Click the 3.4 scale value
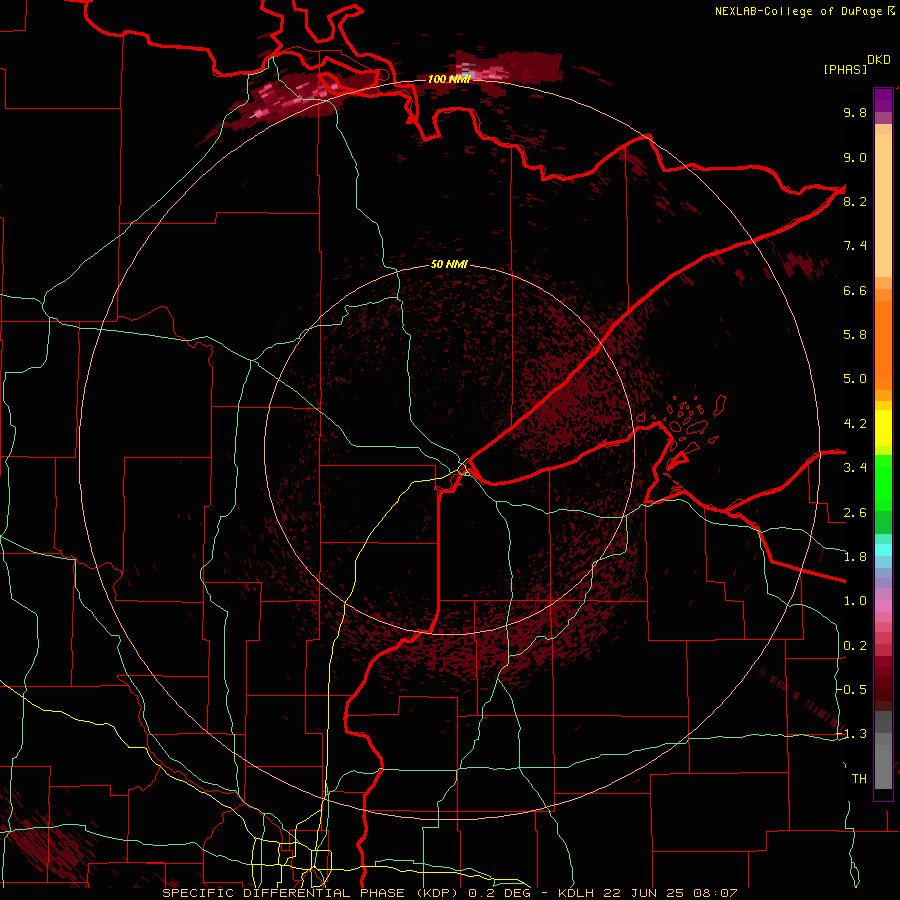The width and height of the screenshot is (900, 900). click(855, 468)
